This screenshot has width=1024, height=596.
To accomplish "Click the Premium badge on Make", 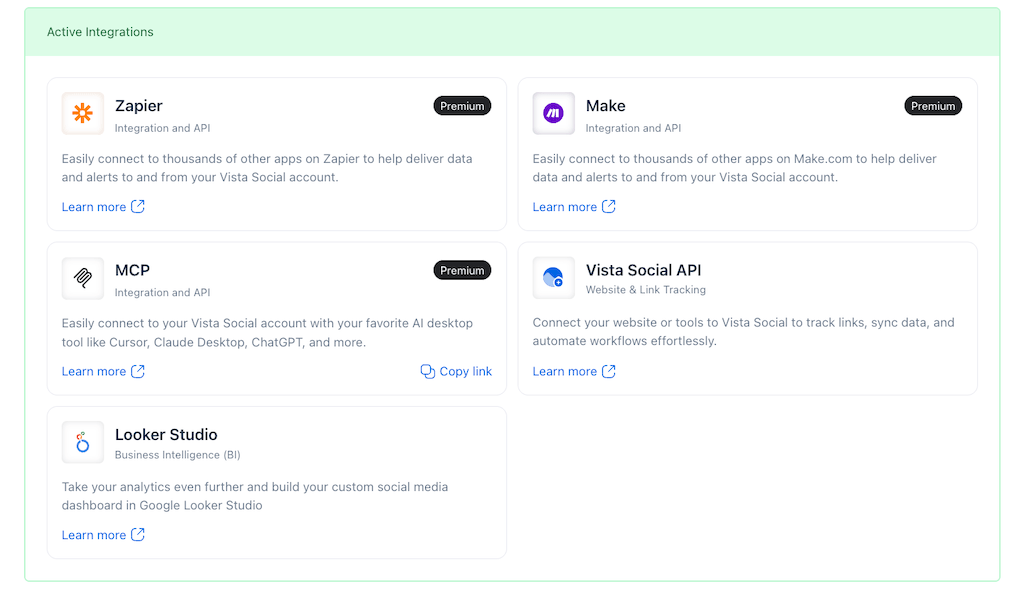I will (x=933, y=106).
